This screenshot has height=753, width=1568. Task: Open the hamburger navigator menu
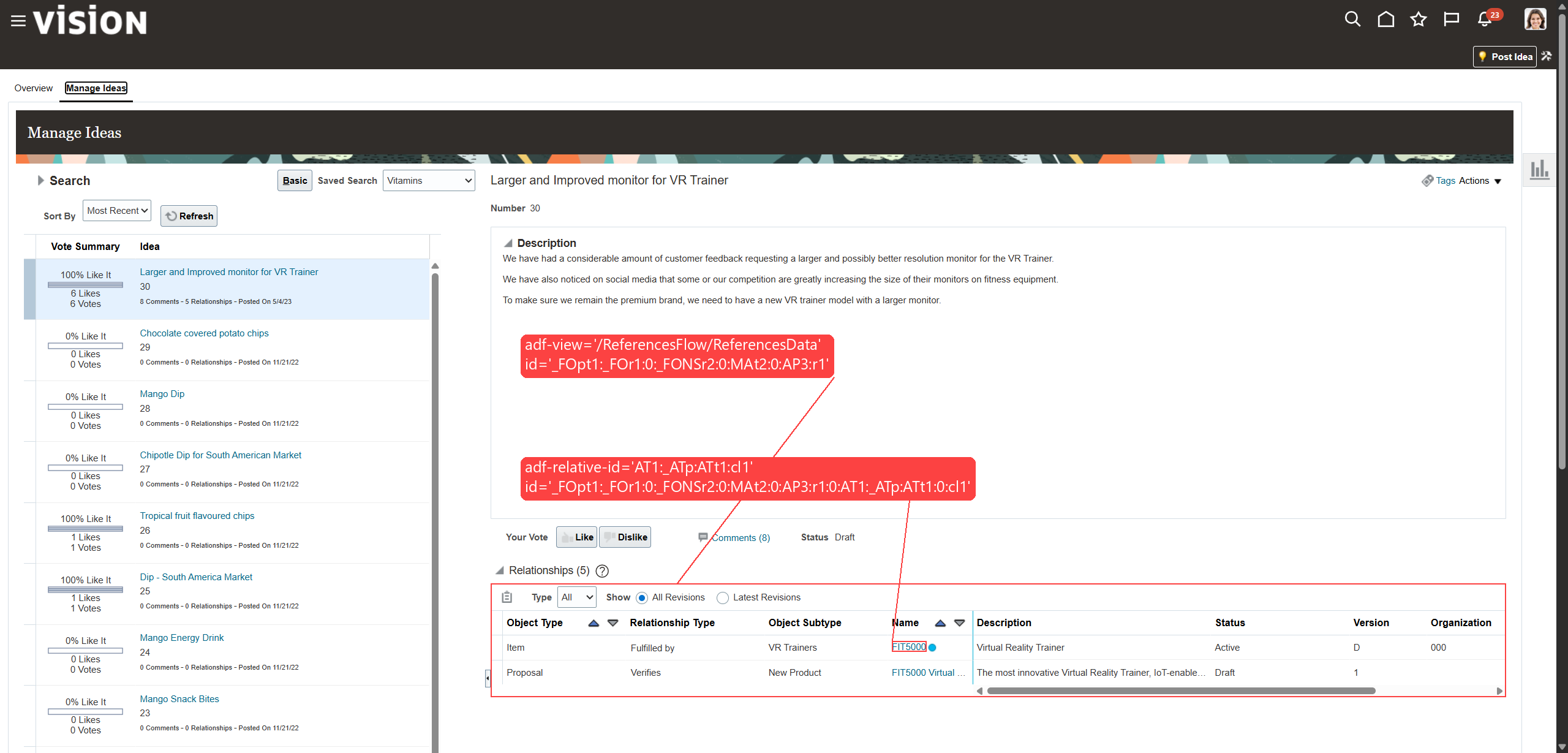point(18,21)
